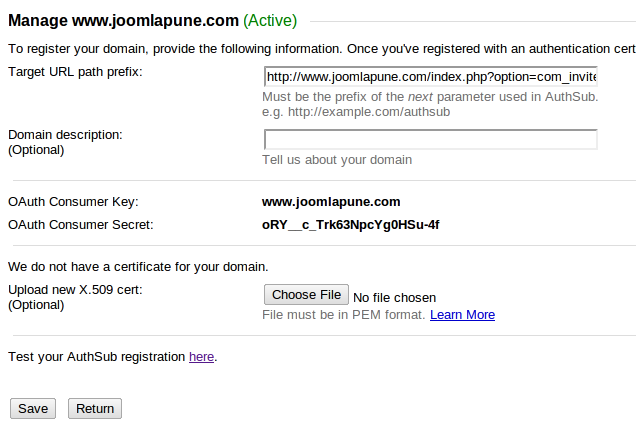
Task: Click the 'Domain description:' label
Action: [65, 135]
